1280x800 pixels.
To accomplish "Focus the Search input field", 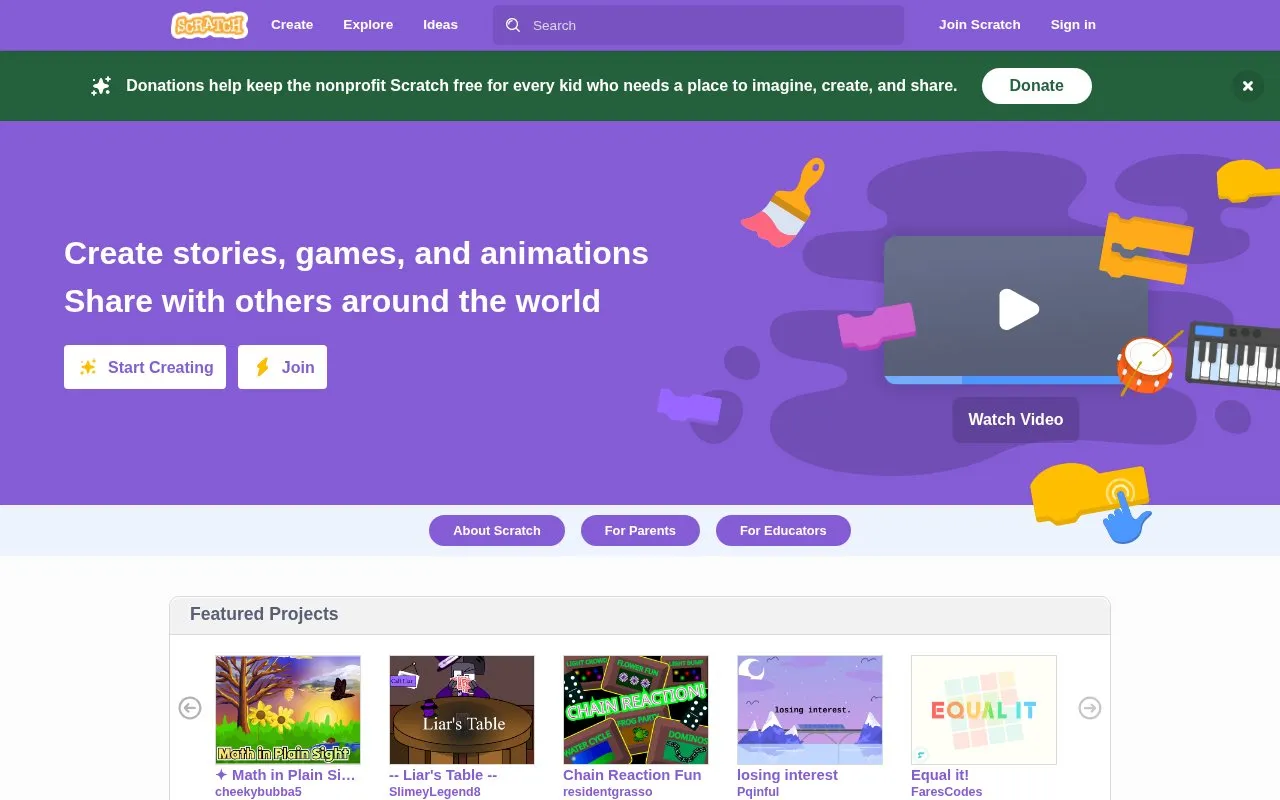I will click(x=698, y=25).
